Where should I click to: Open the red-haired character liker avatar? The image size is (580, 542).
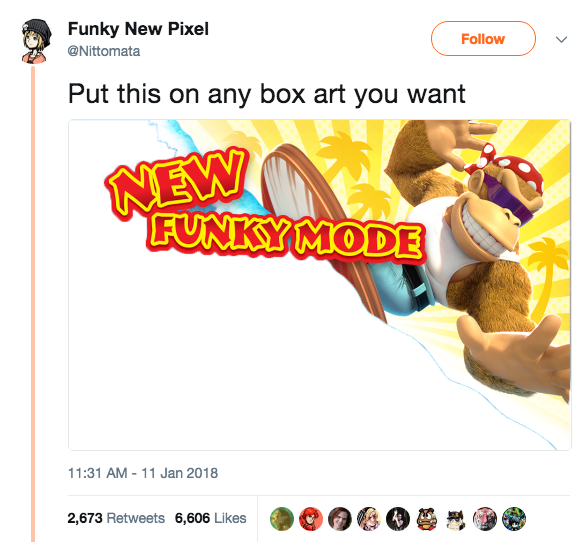click(311, 519)
